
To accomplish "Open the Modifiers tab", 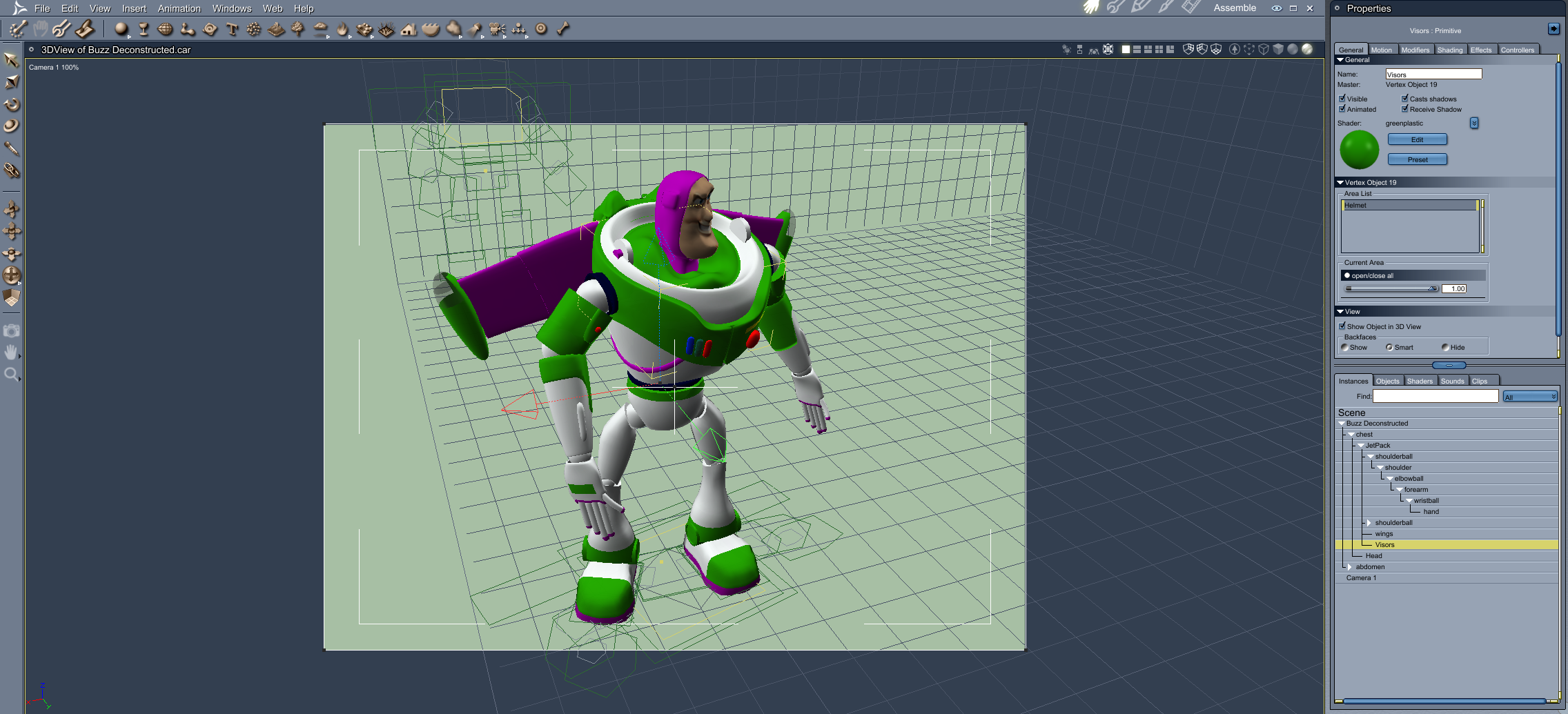I will pos(1415,50).
